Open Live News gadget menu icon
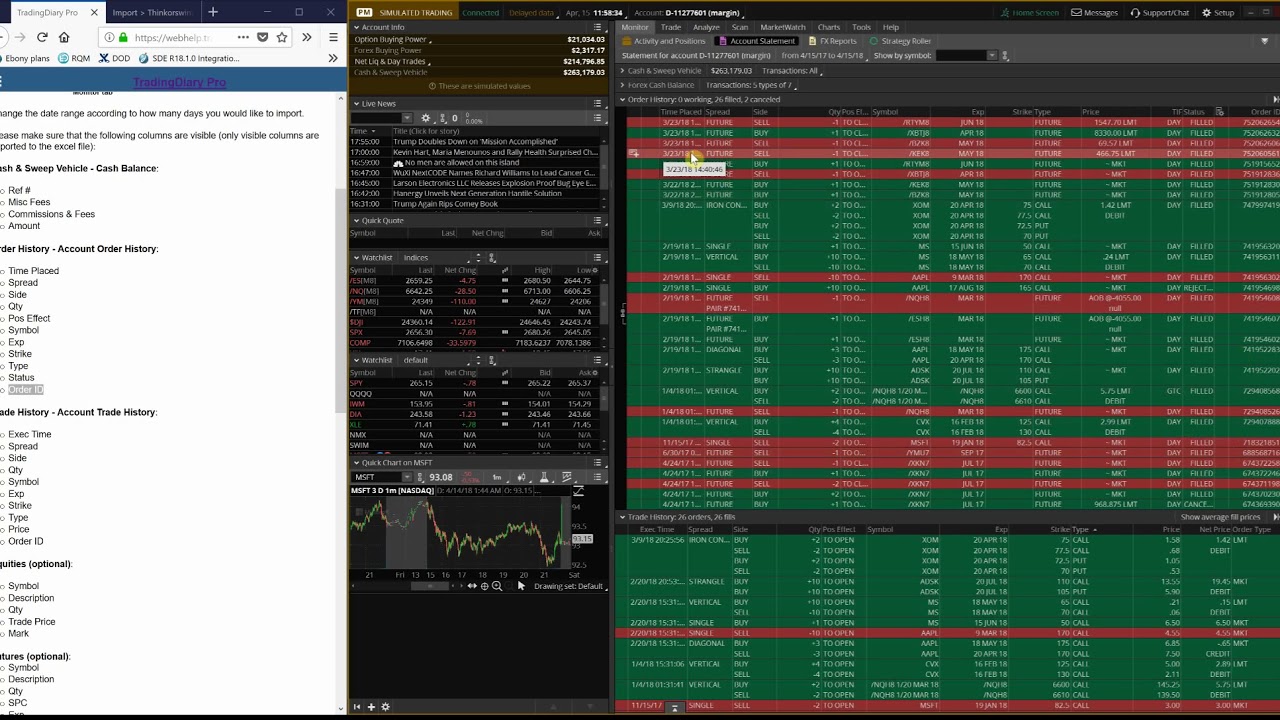Viewport: 1280px width, 720px height. click(x=598, y=103)
